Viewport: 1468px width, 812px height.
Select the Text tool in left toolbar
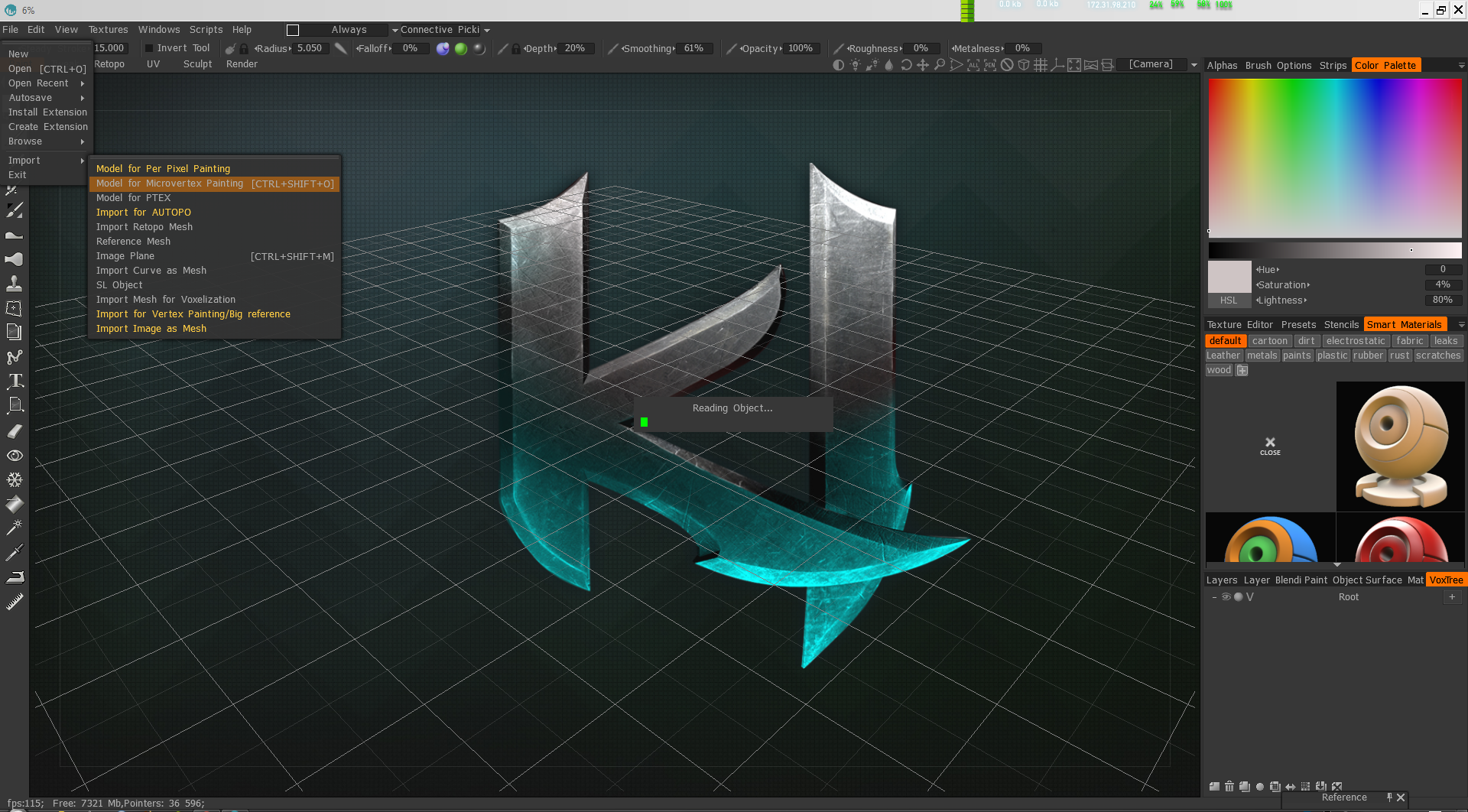click(15, 381)
